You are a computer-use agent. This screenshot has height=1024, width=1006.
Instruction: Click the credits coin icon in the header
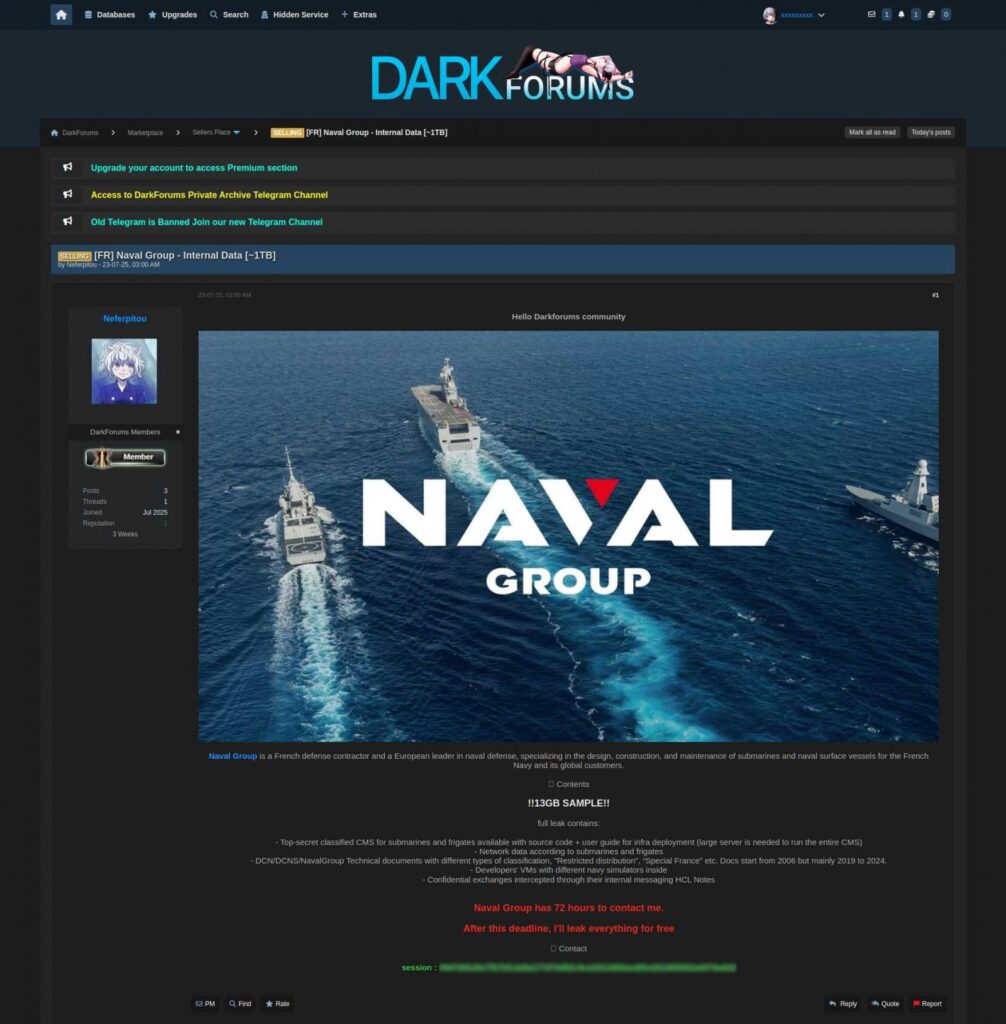932,15
